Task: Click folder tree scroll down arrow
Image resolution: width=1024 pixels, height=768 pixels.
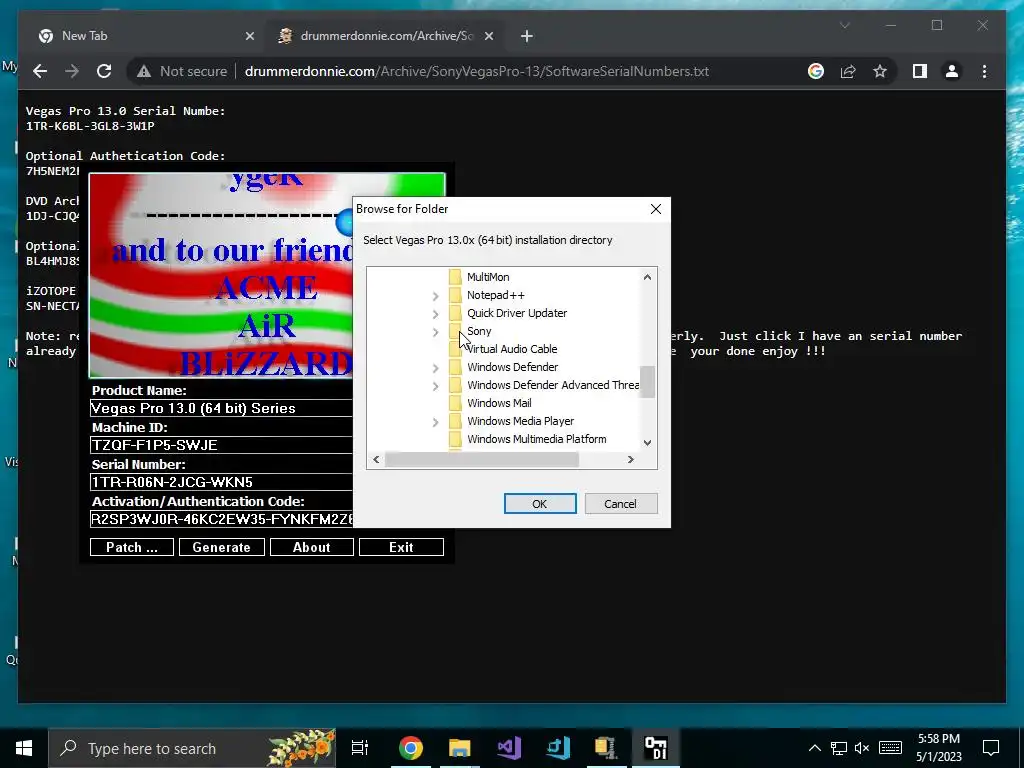Action: 647,442
